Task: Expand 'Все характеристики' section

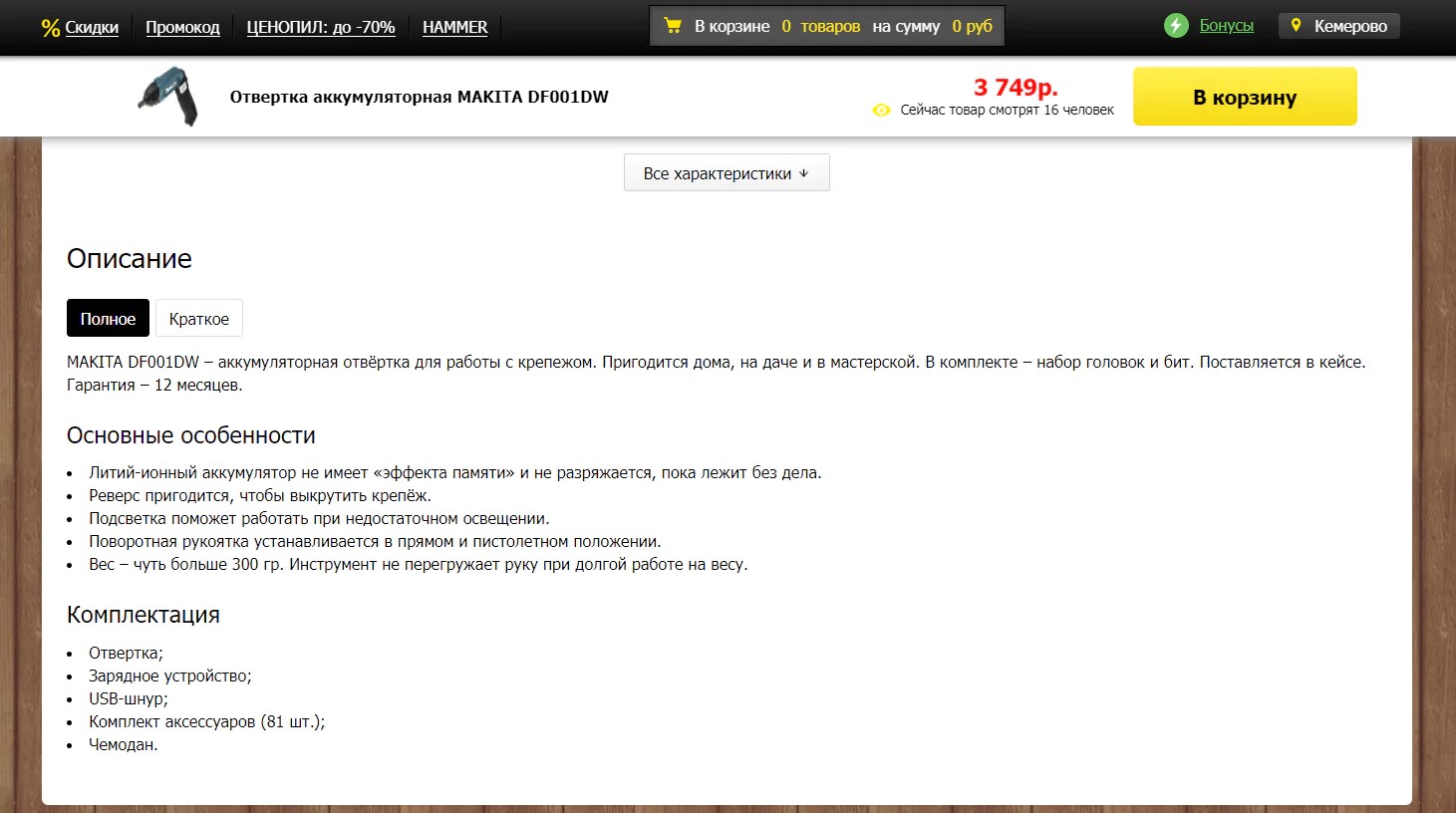Action: (x=718, y=173)
